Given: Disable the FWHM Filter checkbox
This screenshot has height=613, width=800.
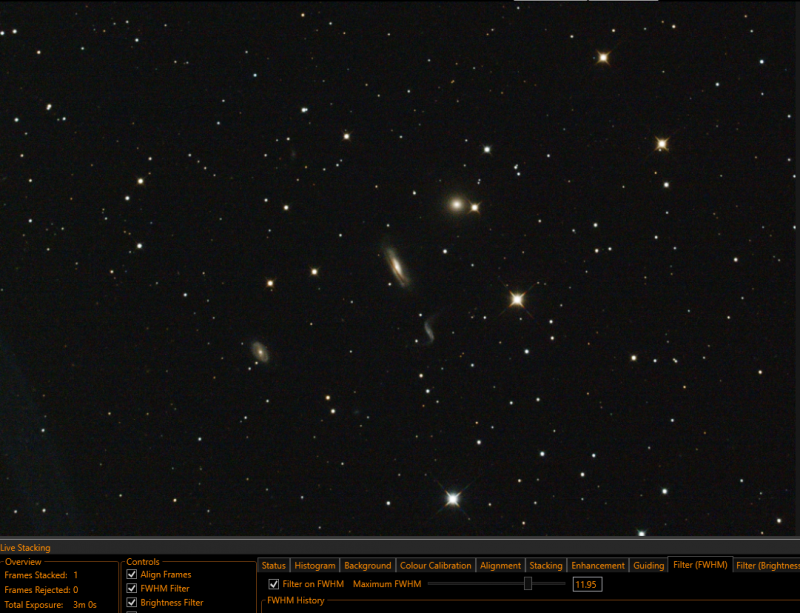Looking at the screenshot, I should click(132, 589).
